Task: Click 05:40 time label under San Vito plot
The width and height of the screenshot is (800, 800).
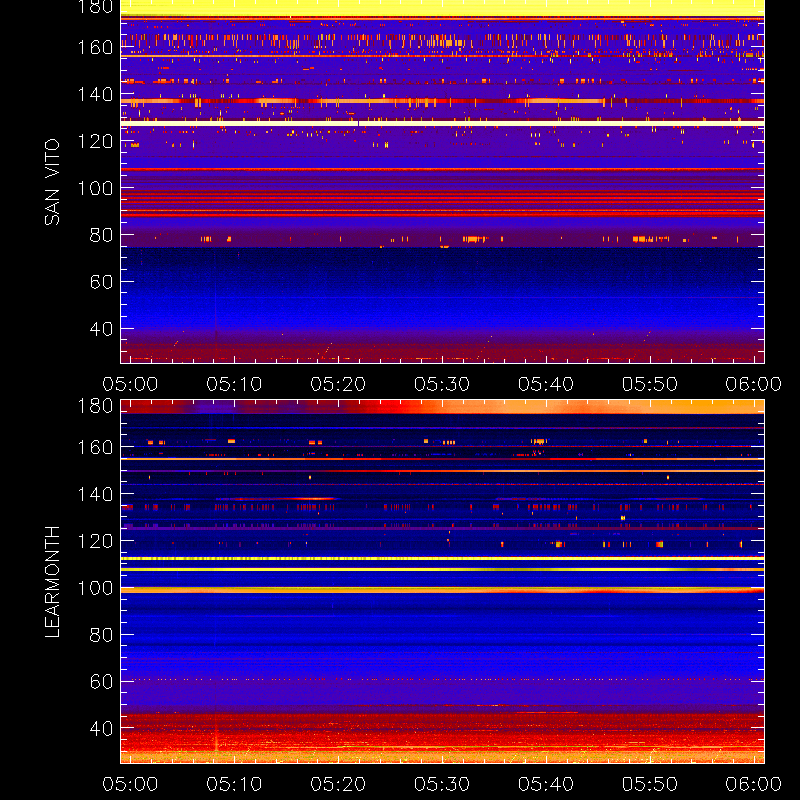Action: click(546, 384)
